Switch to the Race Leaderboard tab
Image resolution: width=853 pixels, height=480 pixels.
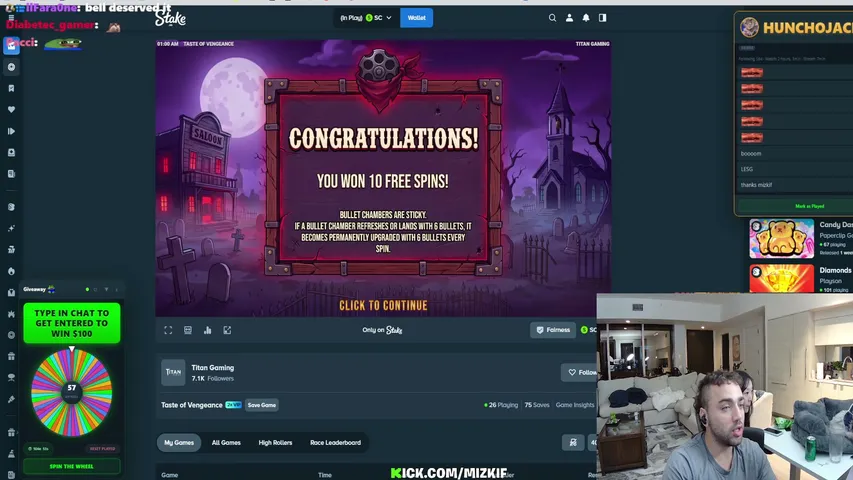335,442
